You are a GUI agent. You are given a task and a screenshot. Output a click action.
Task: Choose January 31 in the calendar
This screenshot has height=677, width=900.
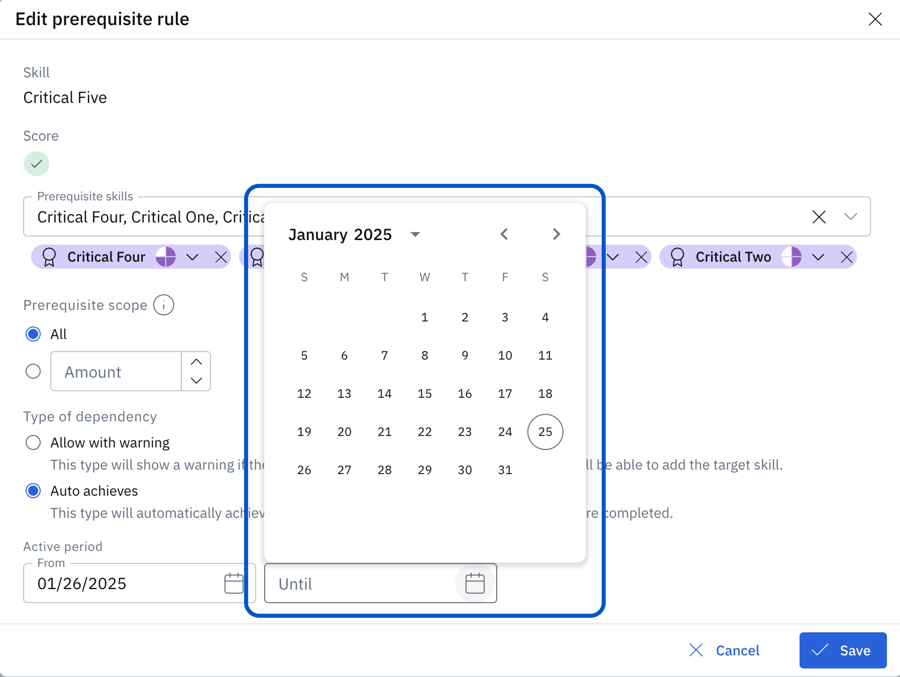coord(505,470)
